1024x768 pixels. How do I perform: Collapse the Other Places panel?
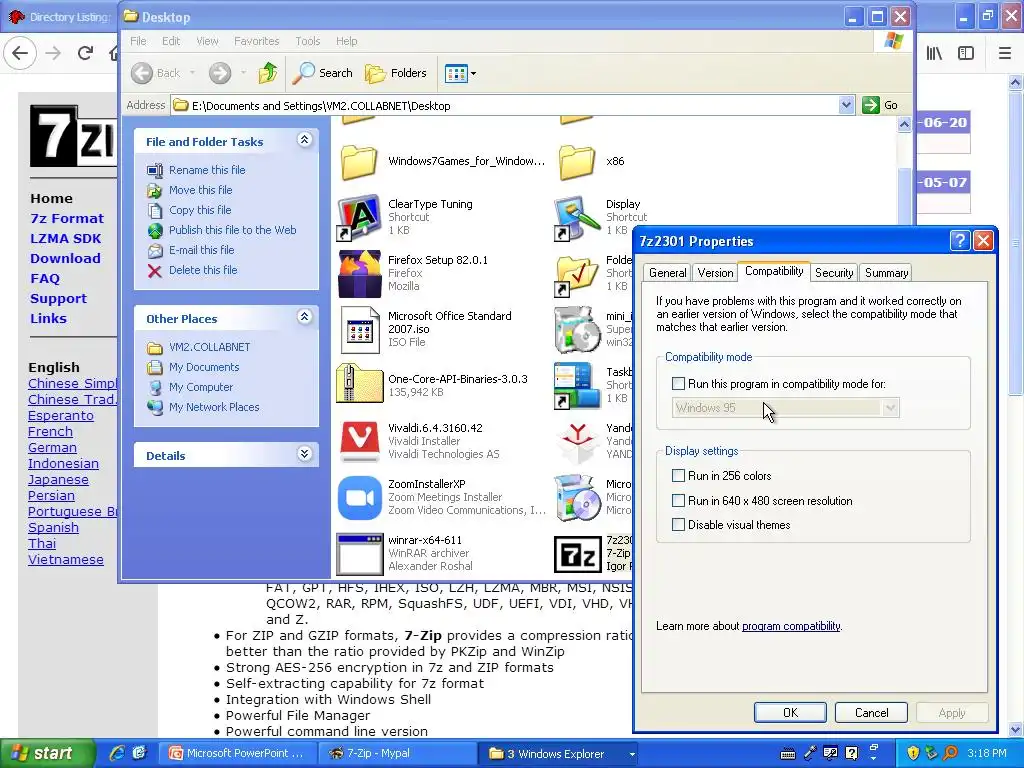coord(304,317)
